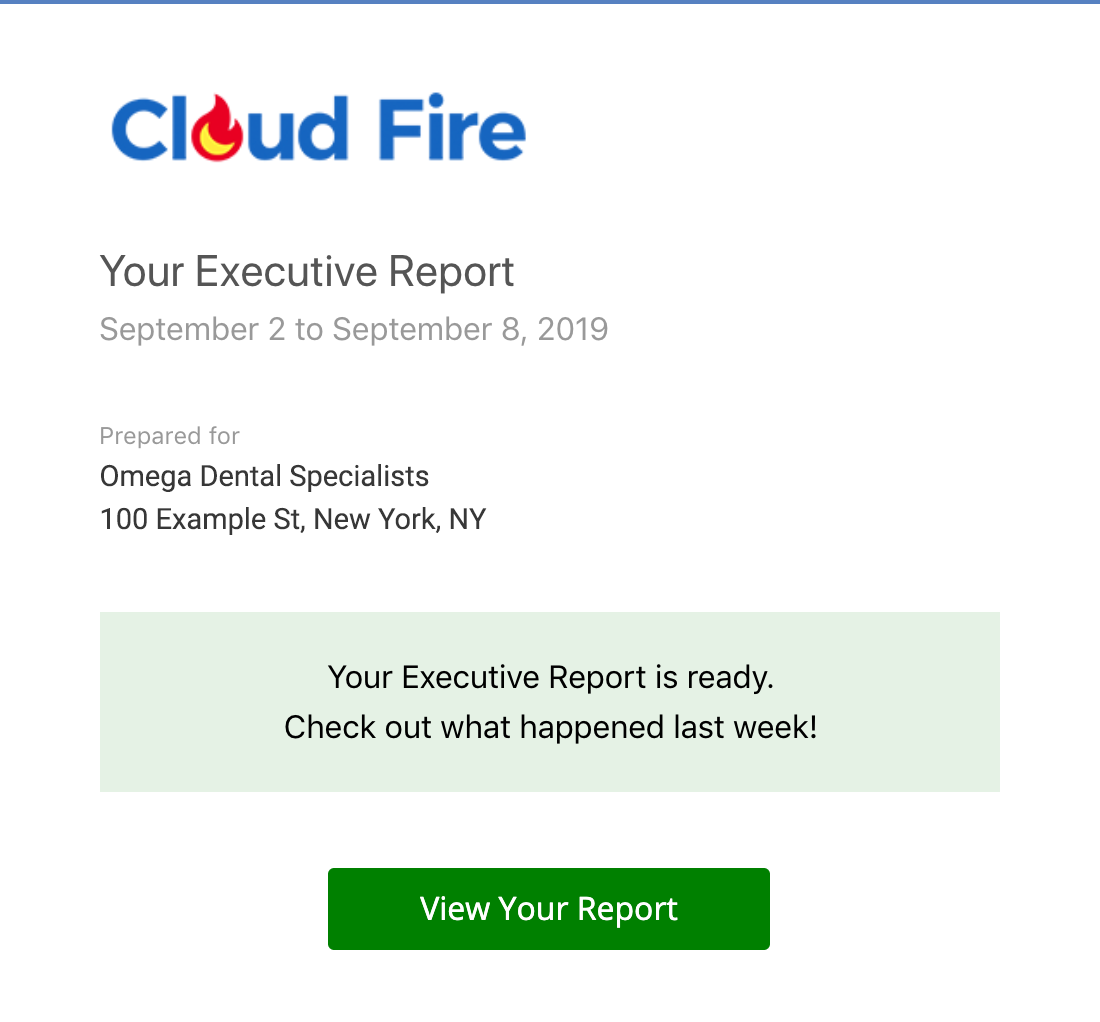Click 'New York, NY' in the address
The width and height of the screenshot is (1100, 1022).
click(399, 520)
